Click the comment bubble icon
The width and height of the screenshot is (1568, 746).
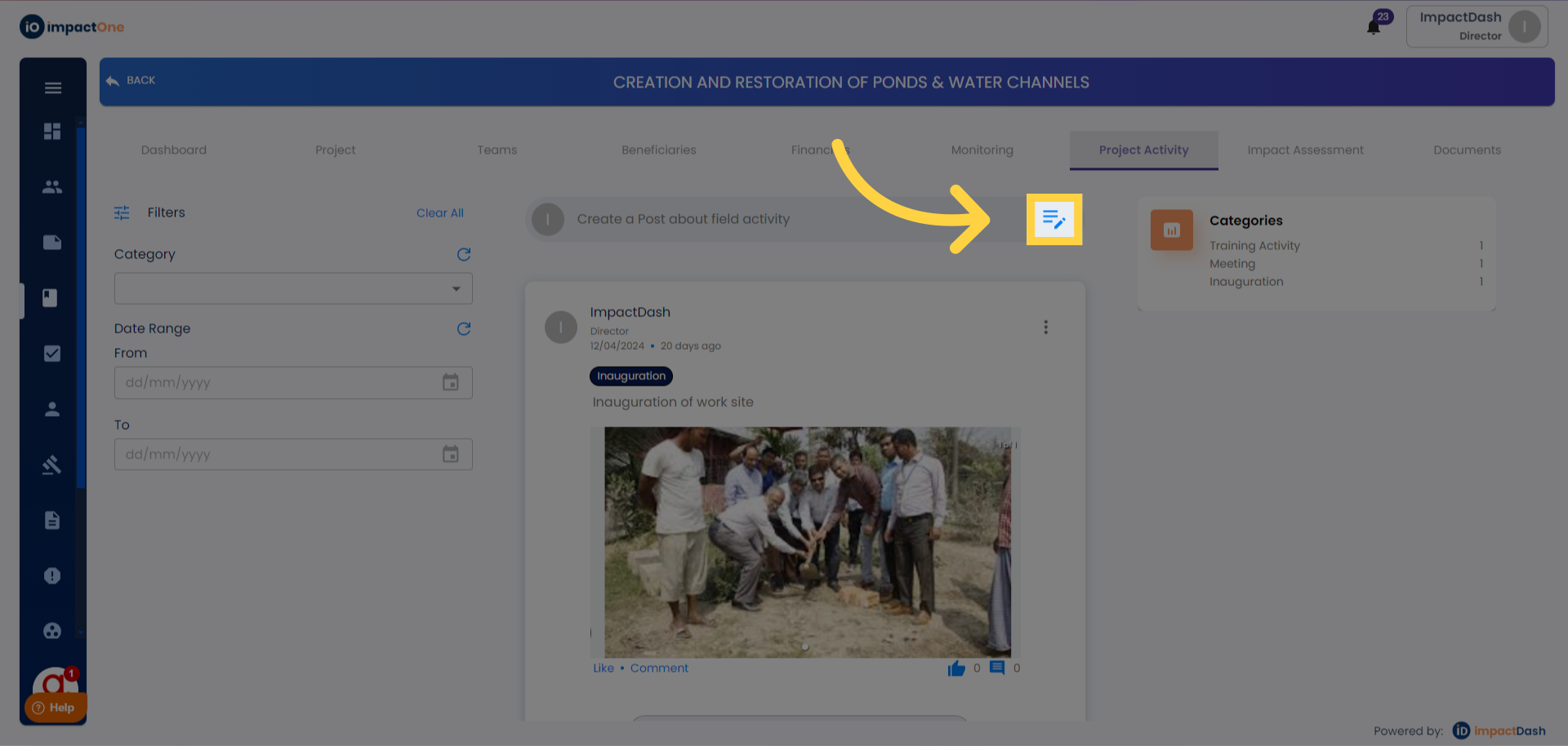pos(997,668)
